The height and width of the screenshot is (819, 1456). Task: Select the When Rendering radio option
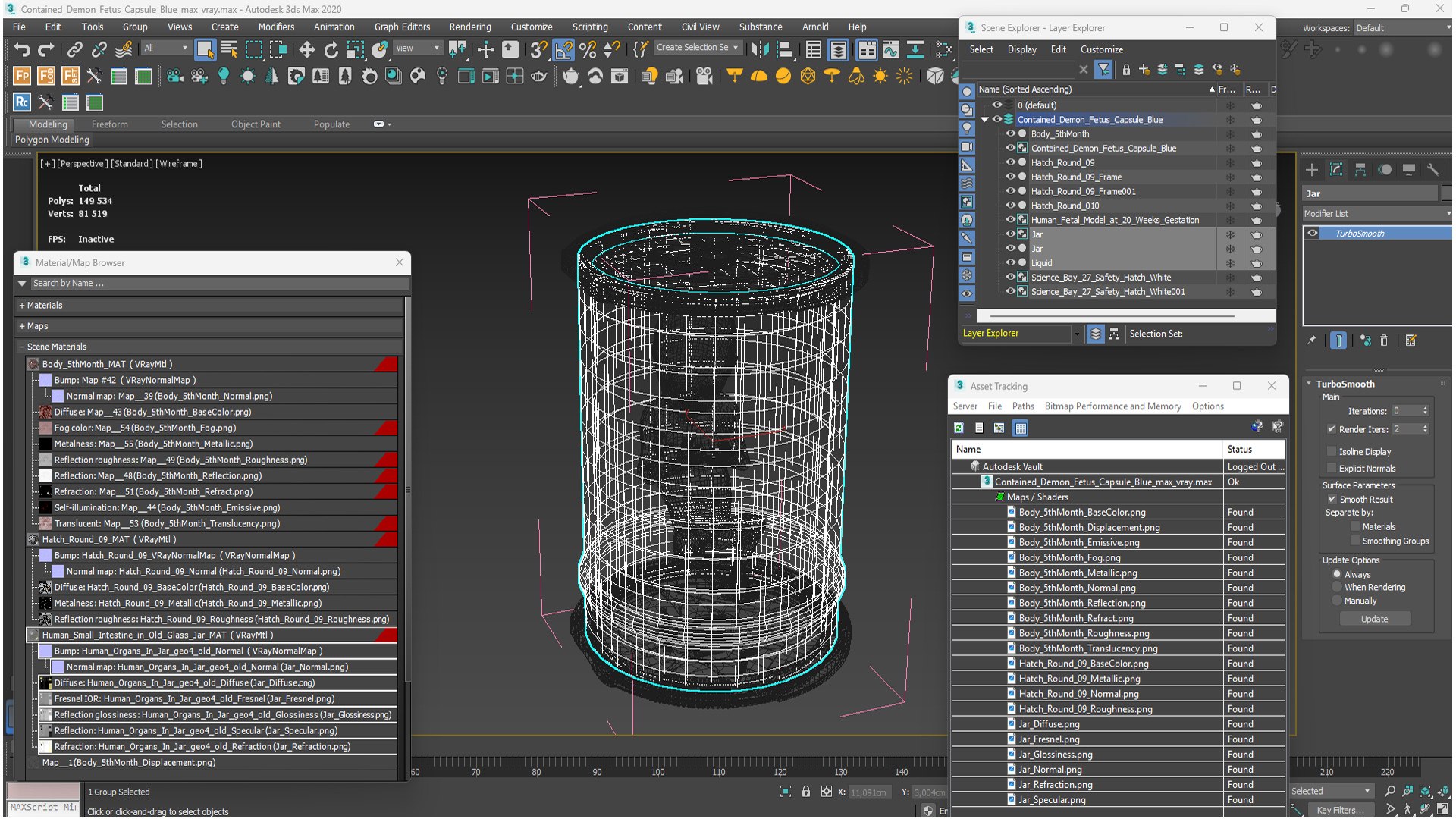coord(1337,588)
